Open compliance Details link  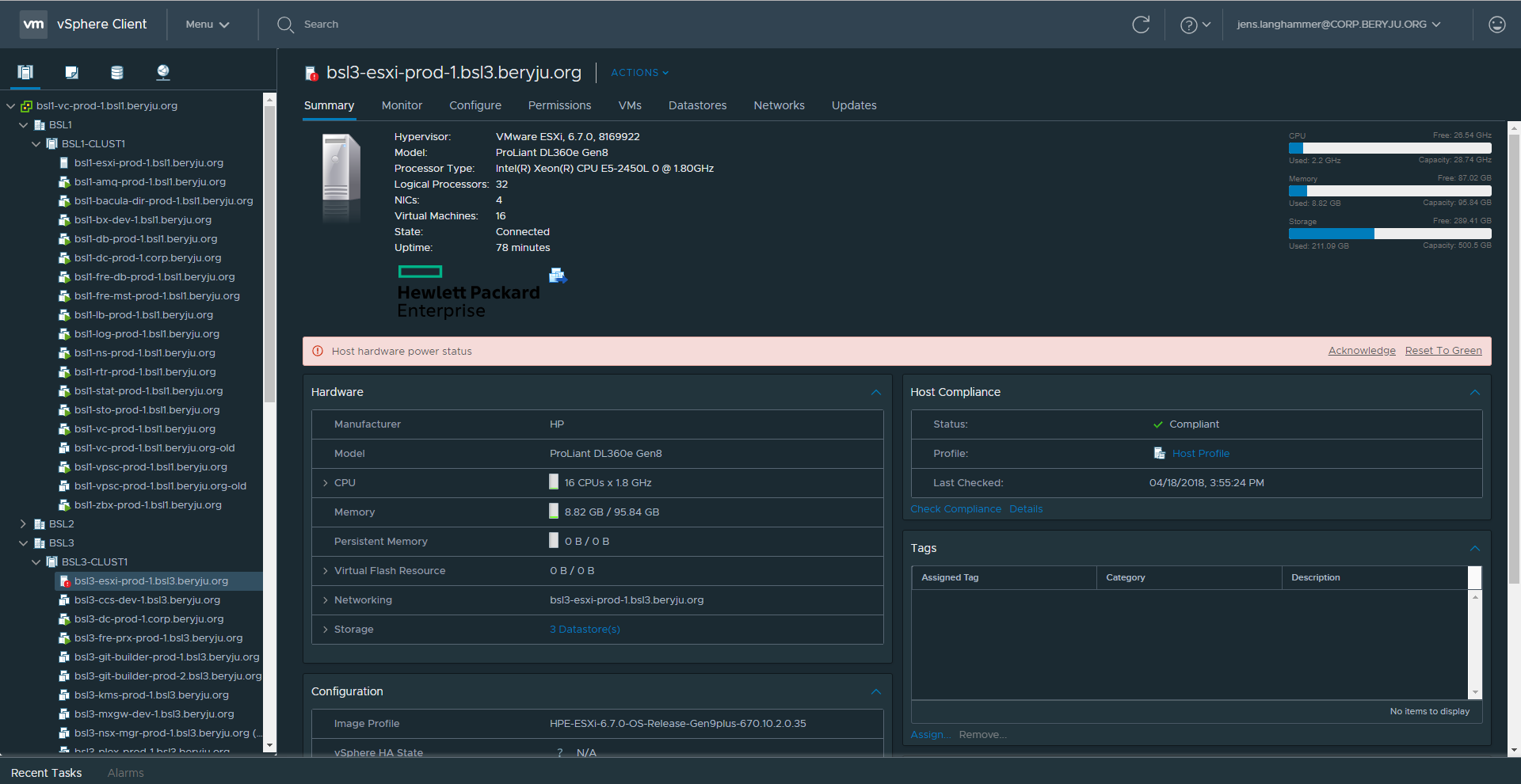[1026, 509]
